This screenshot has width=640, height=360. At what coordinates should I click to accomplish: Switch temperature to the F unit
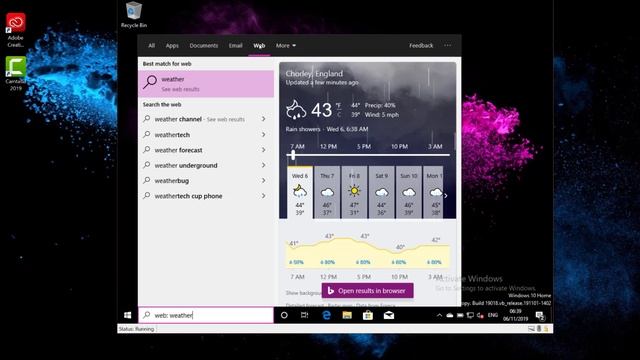(338, 105)
